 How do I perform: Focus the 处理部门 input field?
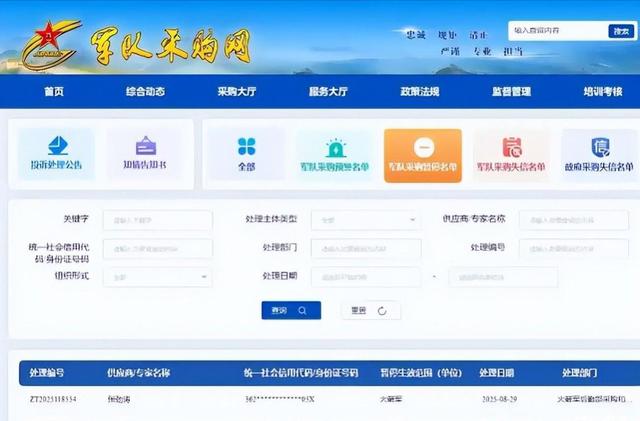click(x=366, y=249)
